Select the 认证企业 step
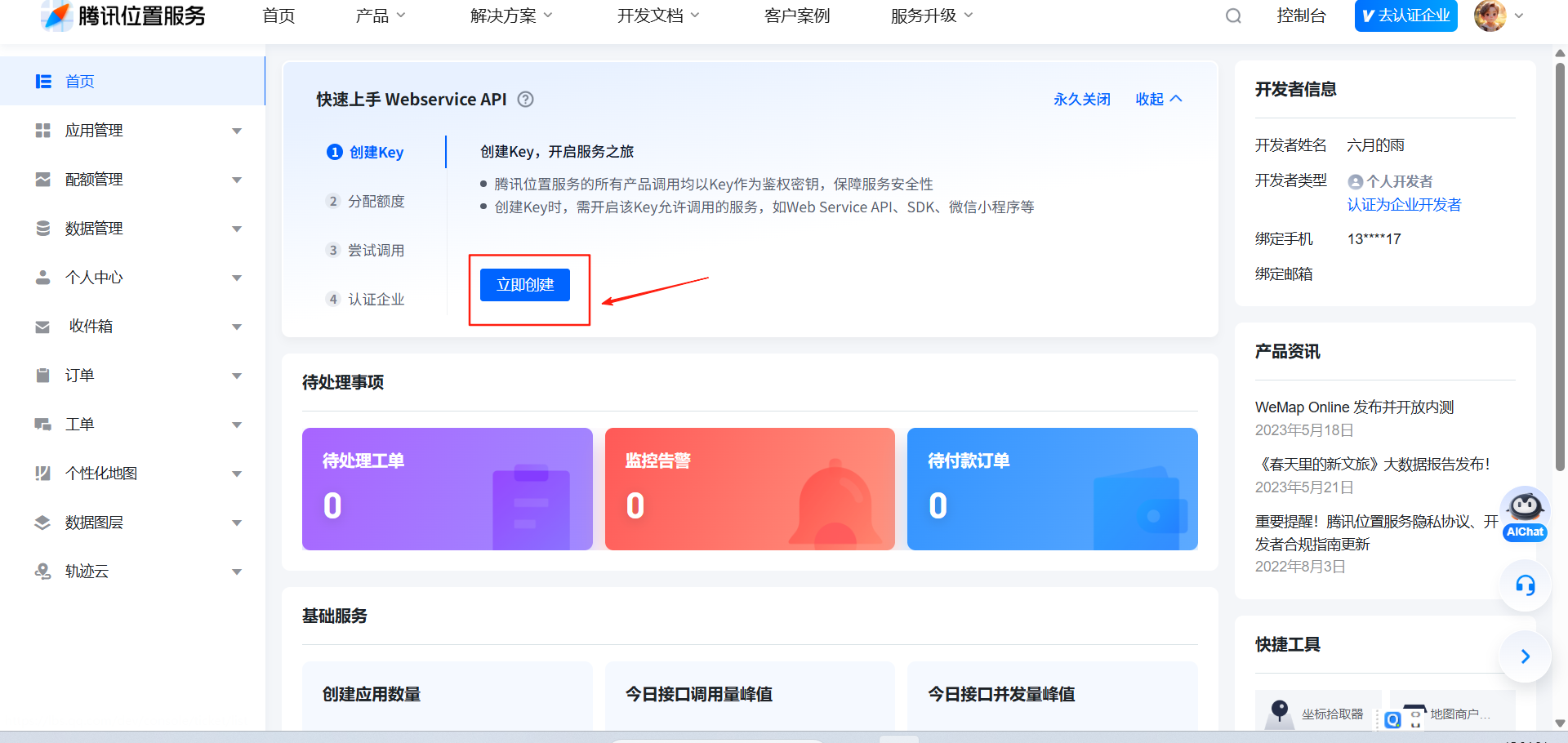 [365, 300]
